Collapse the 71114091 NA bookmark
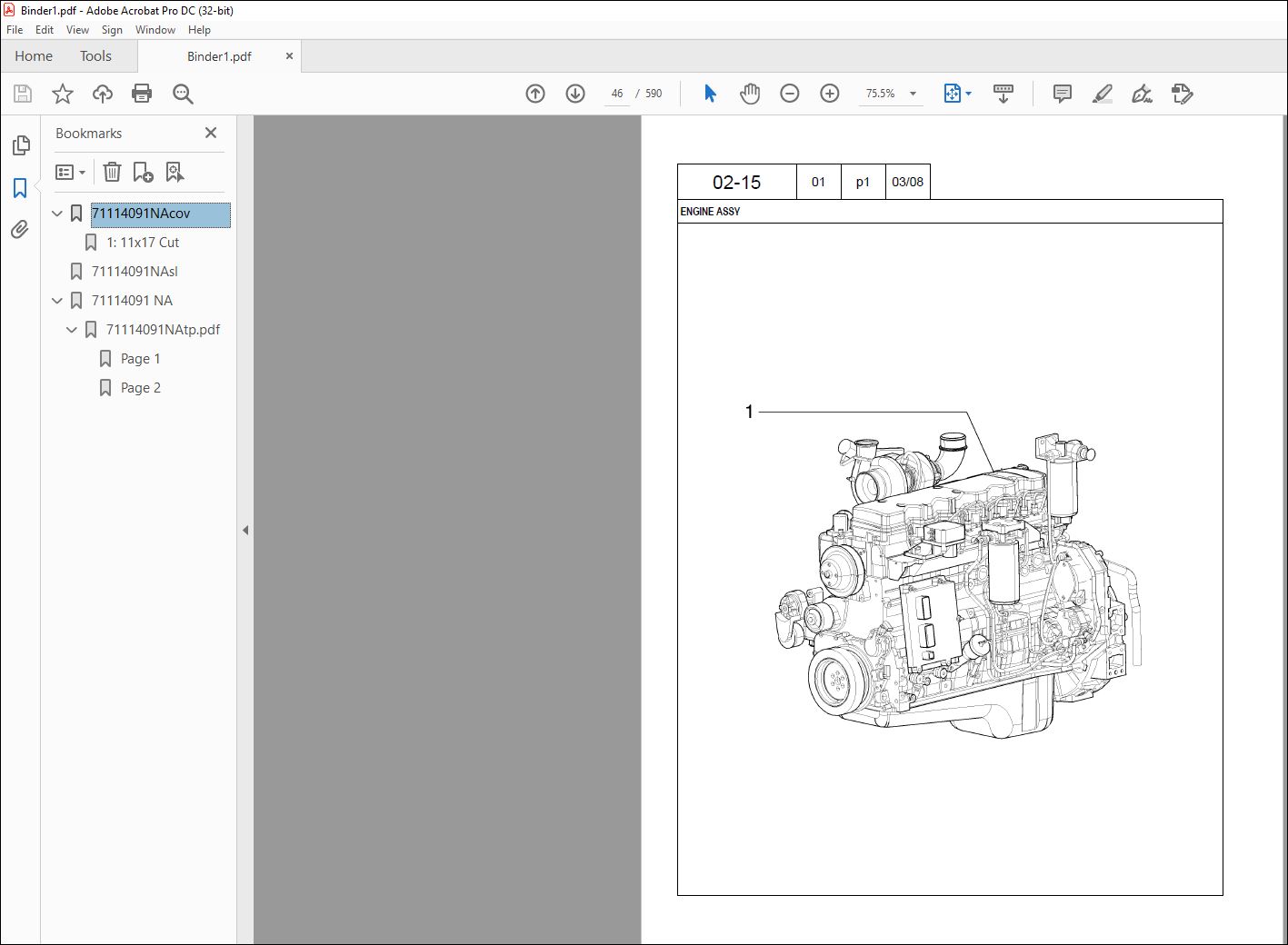The image size is (1288, 945). (x=57, y=301)
